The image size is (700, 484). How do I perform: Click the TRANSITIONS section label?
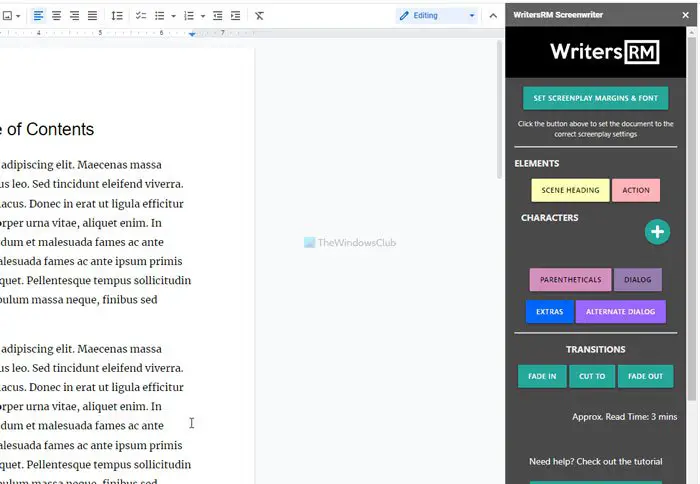[x=596, y=350]
